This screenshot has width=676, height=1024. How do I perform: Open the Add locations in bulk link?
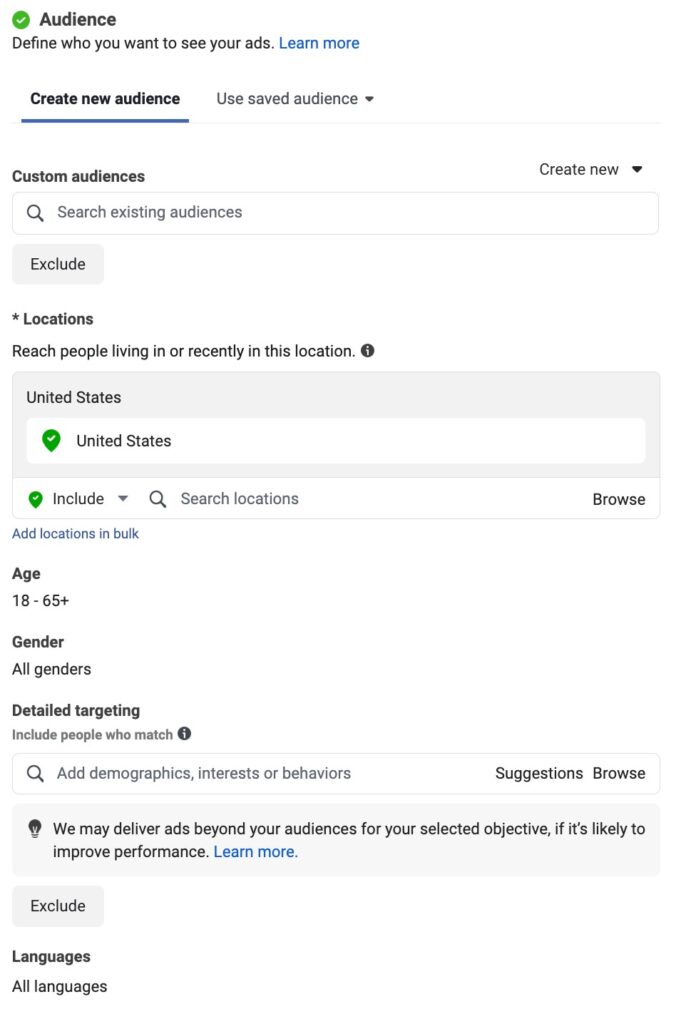tap(75, 534)
